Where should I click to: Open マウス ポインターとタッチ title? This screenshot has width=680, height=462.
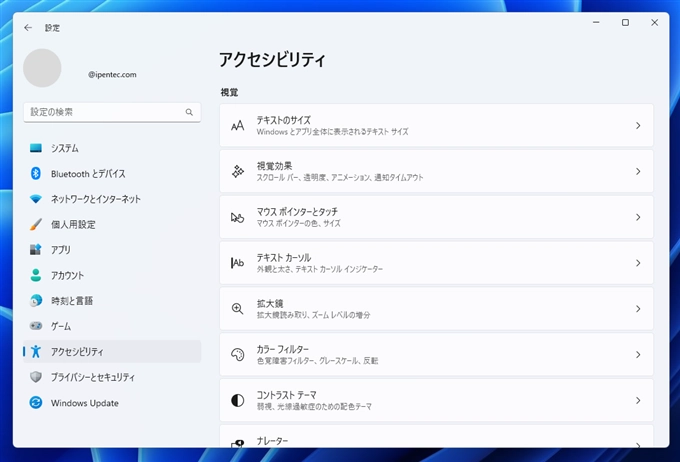click(x=297, y=212)
